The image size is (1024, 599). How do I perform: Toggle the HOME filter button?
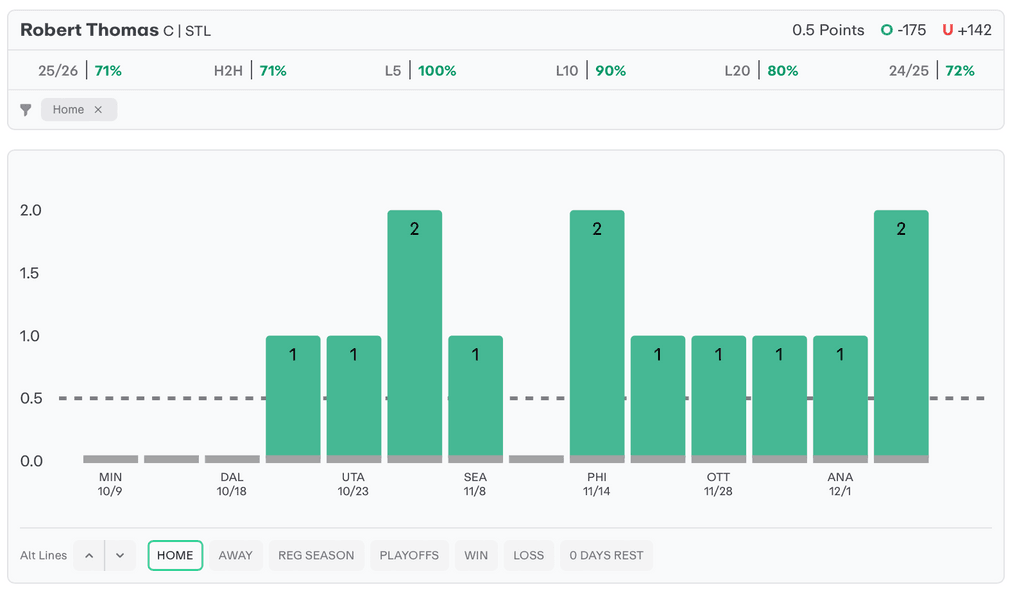pyautogui.click(x=175, y=556)
